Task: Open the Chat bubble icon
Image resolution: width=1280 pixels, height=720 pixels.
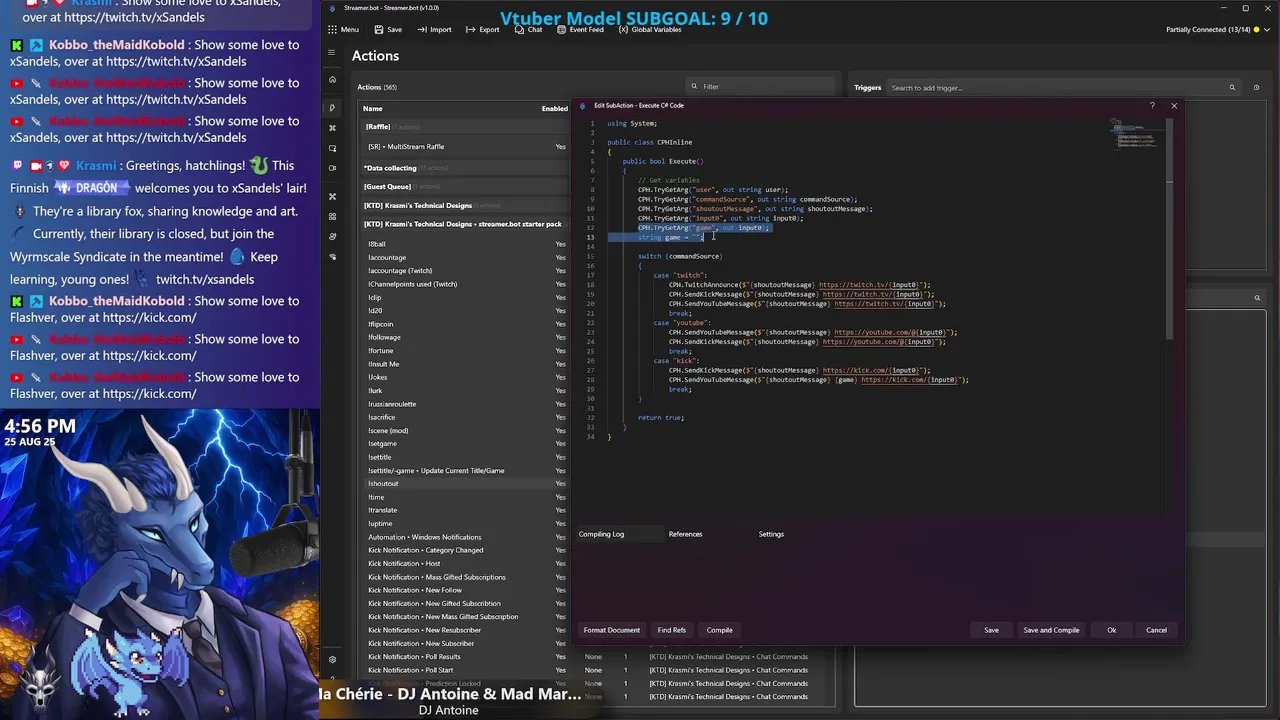Action: point(519,30)
